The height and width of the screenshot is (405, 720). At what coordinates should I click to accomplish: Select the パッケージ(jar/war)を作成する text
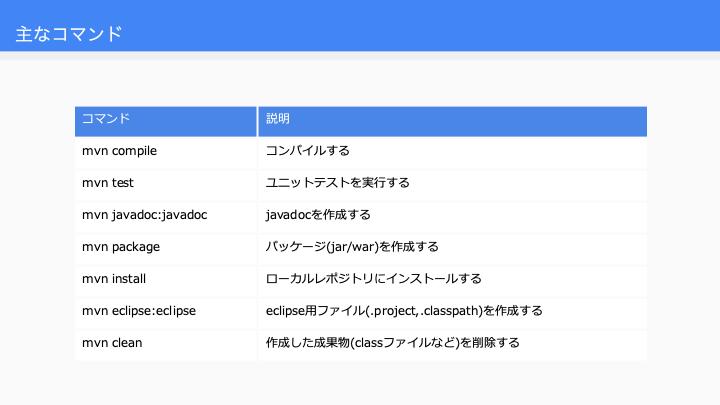[x=352, y=247]
